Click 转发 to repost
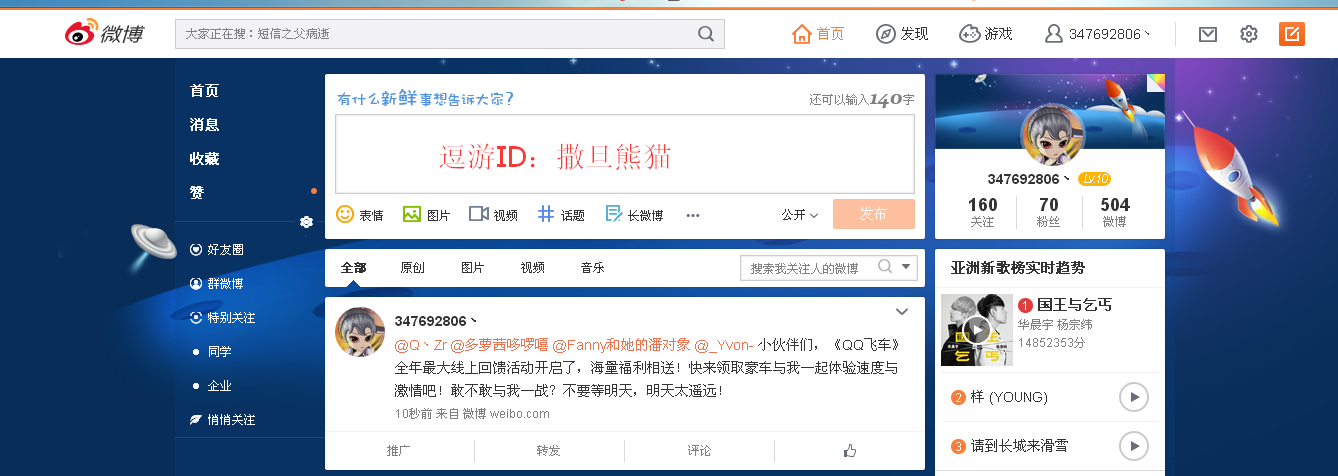This screenshot has width=1338, height=476. click(548, 451)
